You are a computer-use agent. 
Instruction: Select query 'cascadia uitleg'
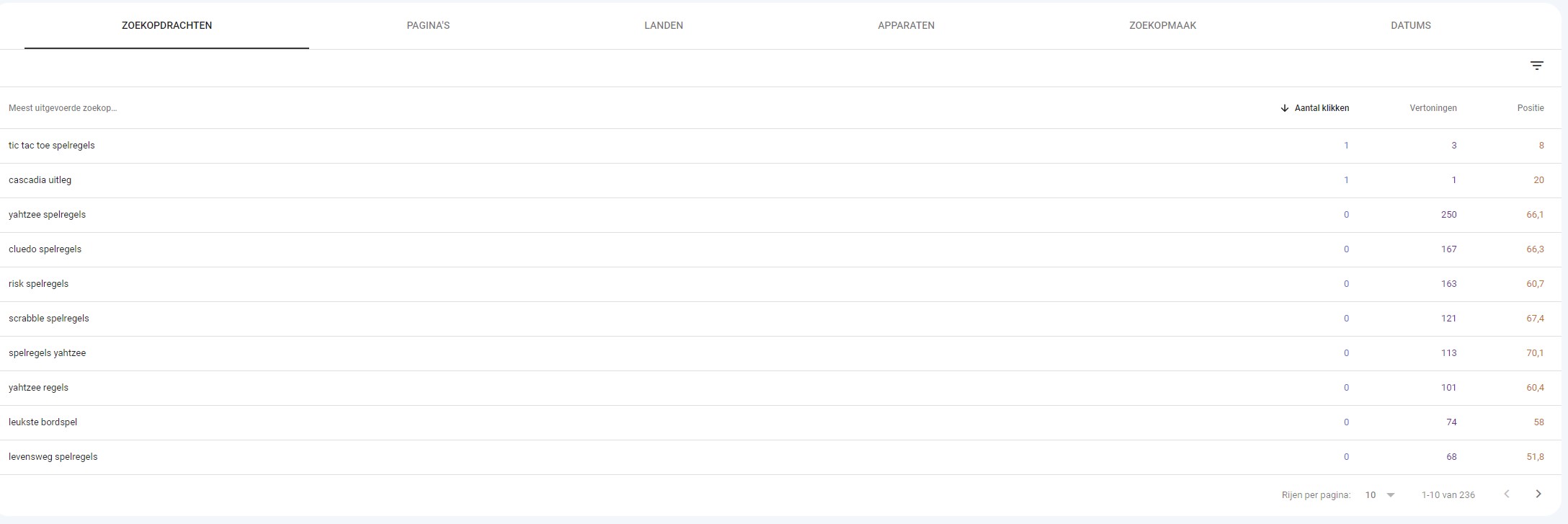[40, 180]
